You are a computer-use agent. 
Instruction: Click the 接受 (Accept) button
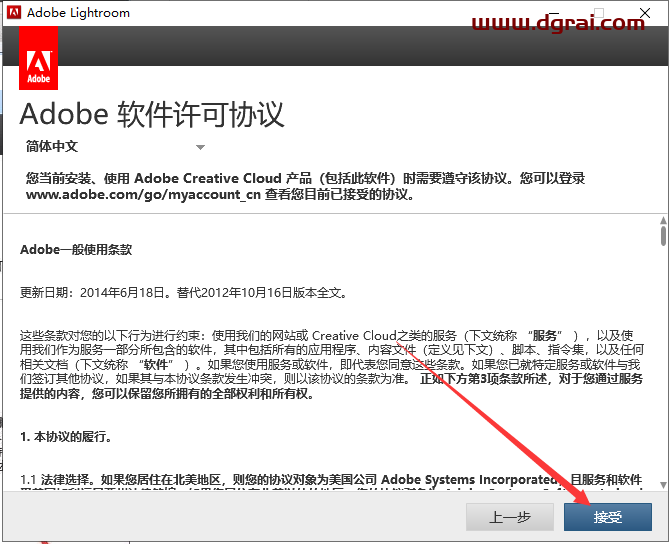(608, 517)
